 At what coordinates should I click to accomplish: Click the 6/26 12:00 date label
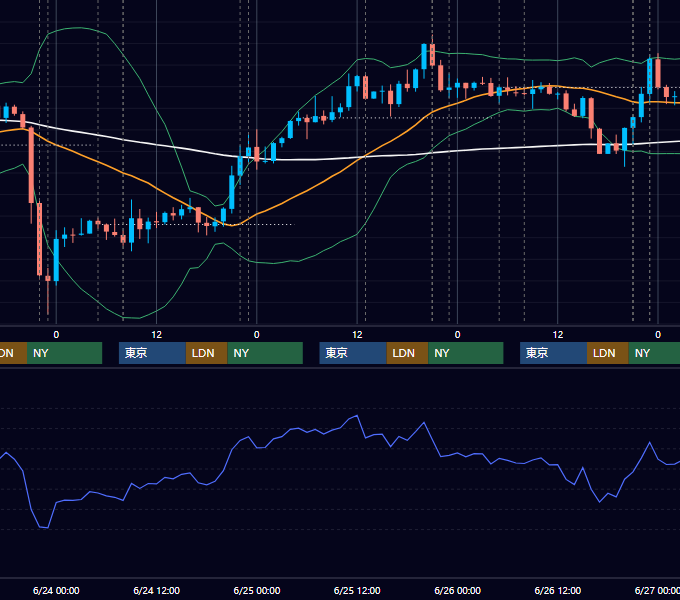pyautogui.click(x=558, y=590)
